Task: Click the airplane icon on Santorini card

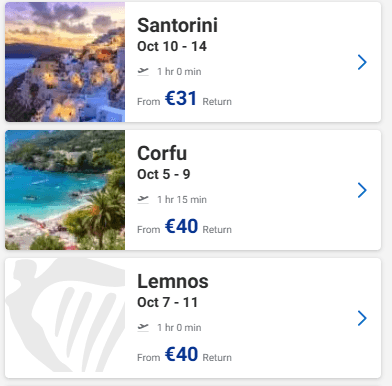Action: click(x=143, y=71)
